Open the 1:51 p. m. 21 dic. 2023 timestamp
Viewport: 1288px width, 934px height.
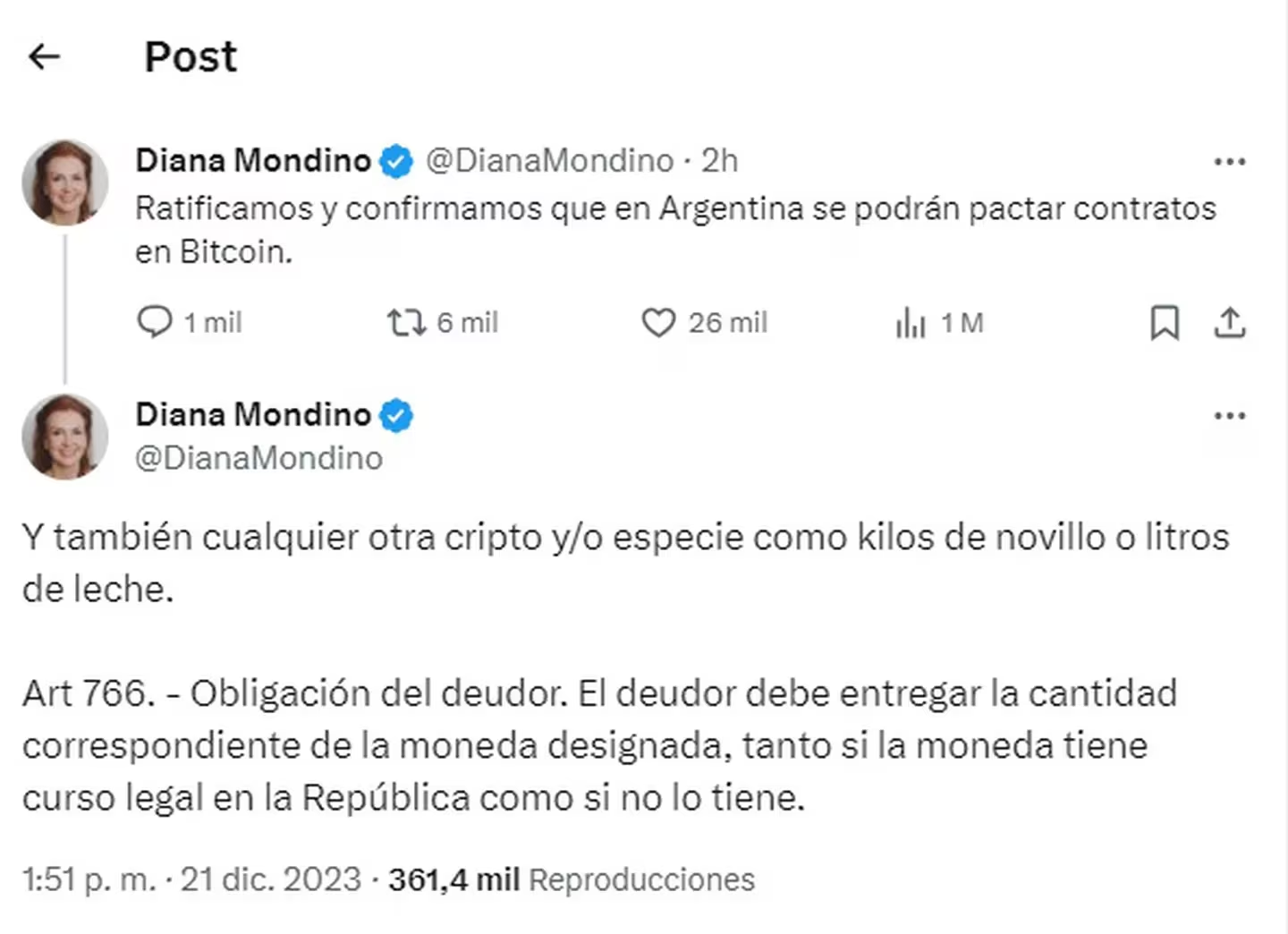point(191,879)
